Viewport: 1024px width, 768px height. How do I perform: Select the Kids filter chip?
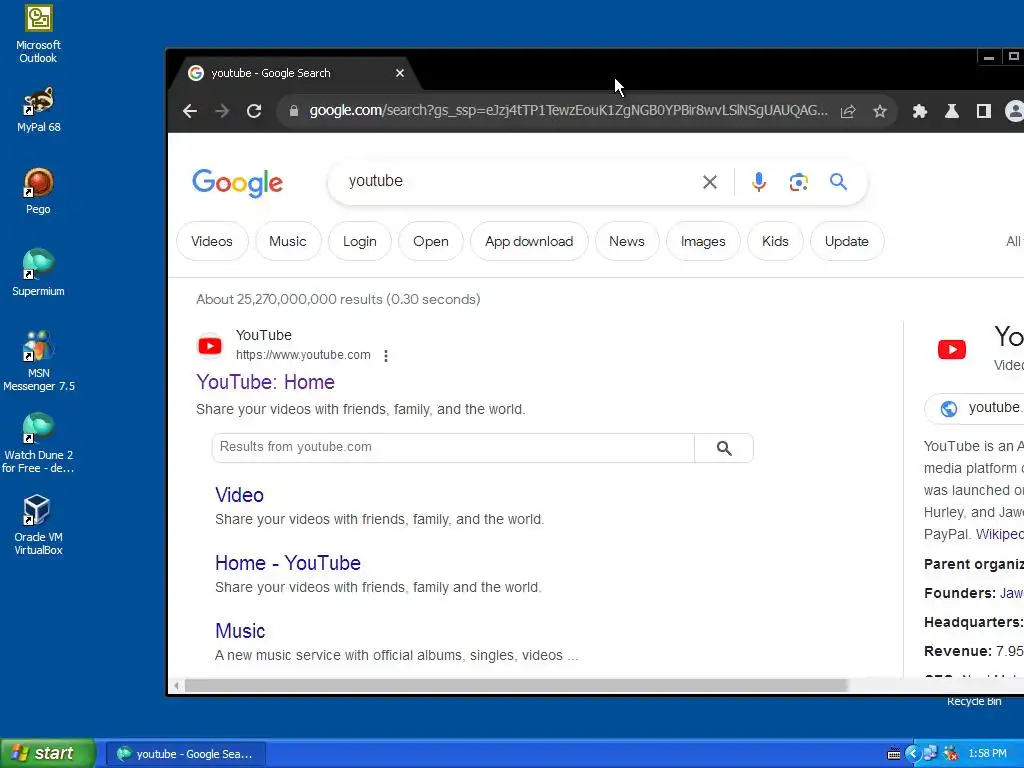tap(775, 242)
